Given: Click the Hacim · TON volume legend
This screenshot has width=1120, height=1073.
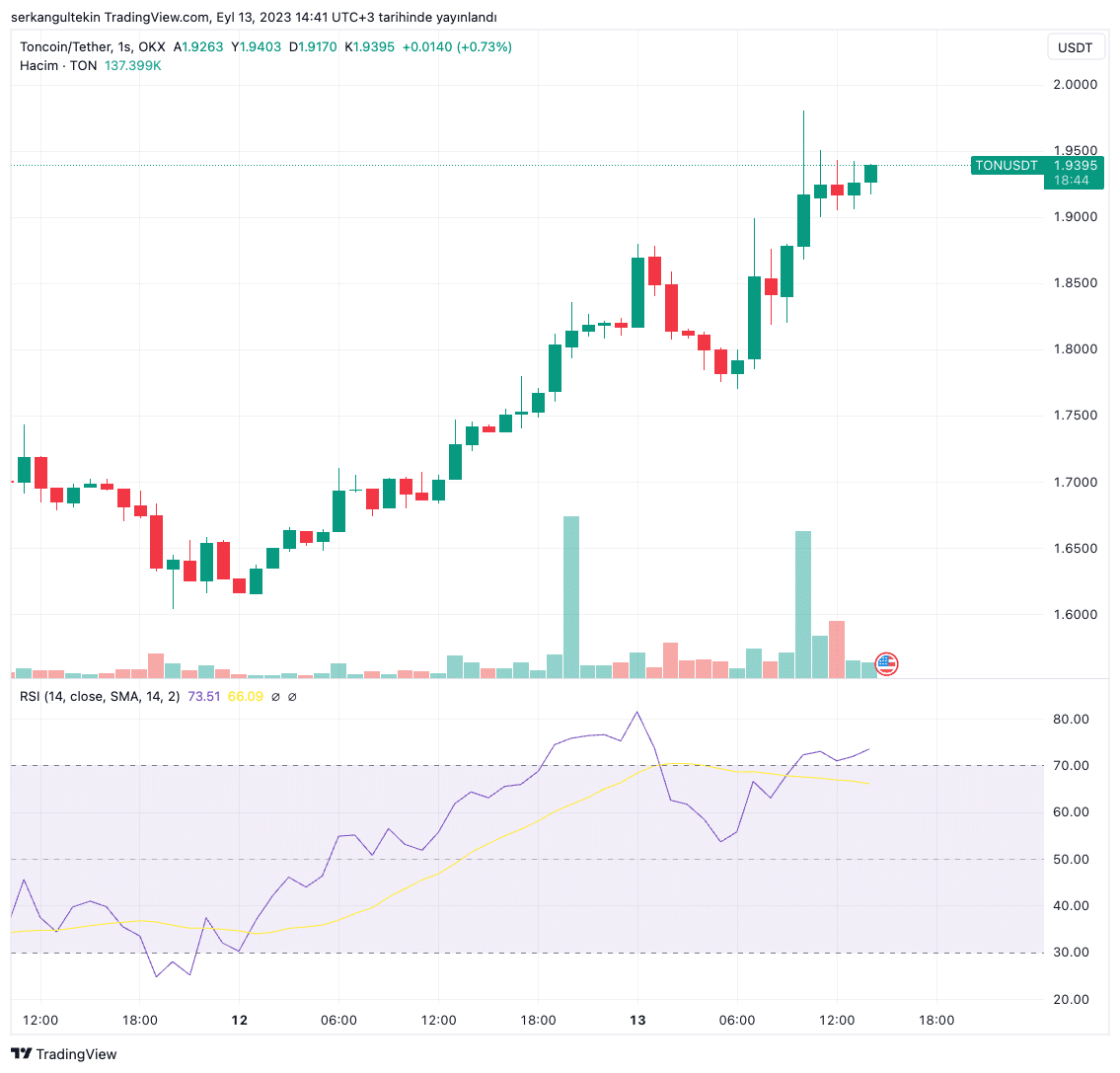Looking at the screenshot, I should (x=57, y=65).
